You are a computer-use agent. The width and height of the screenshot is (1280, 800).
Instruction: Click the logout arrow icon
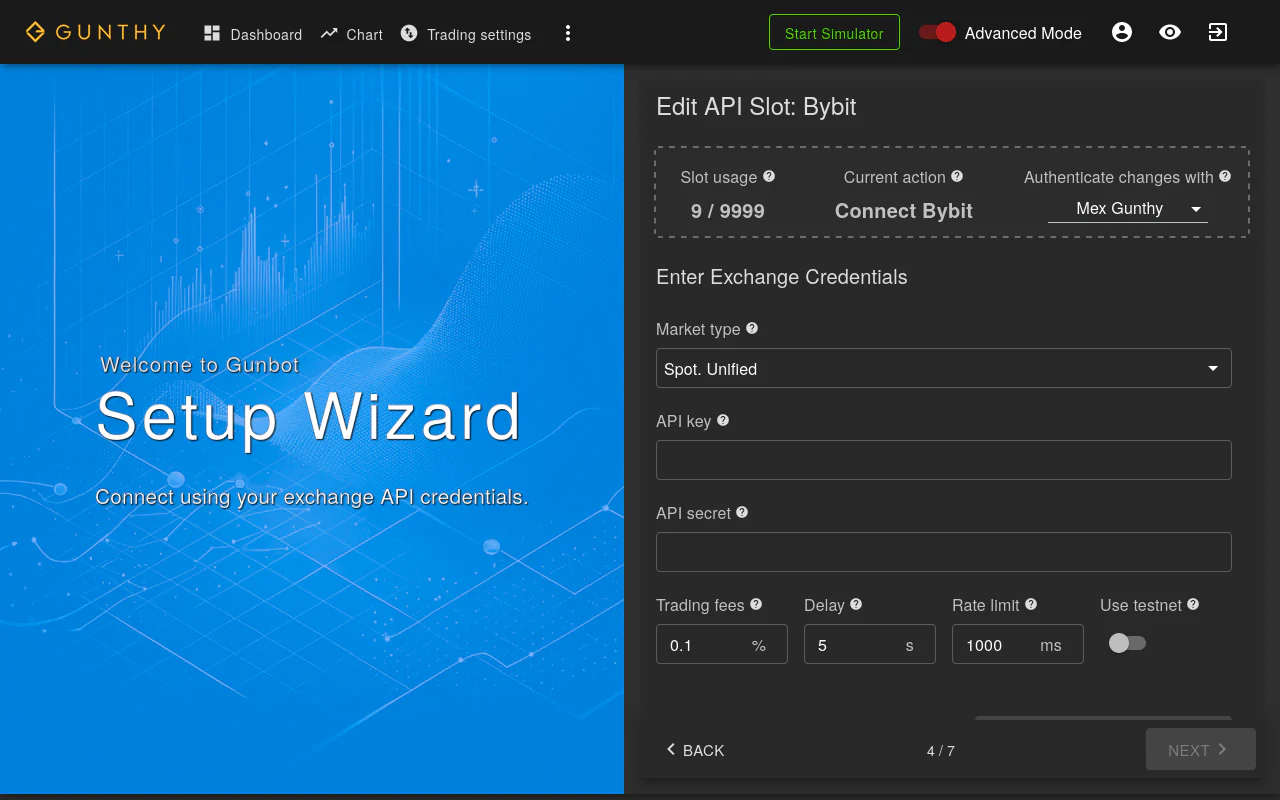(x=1217, y=32)
